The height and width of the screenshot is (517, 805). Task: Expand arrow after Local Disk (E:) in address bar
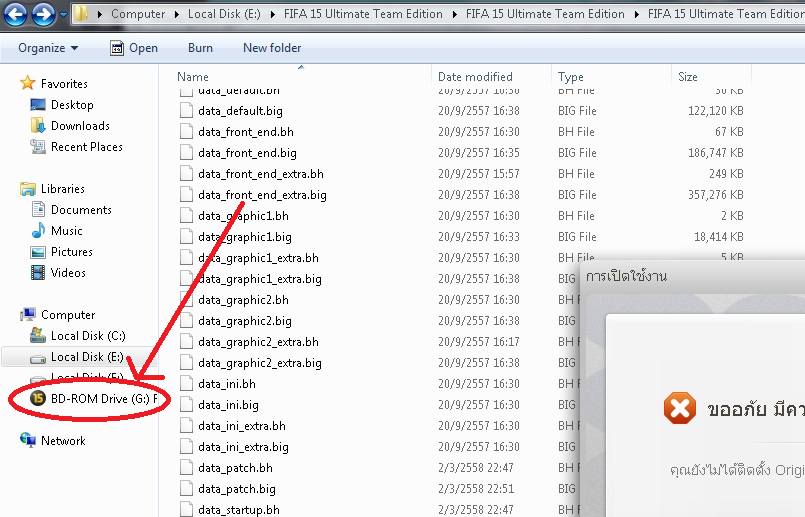[x=273, y=14]
